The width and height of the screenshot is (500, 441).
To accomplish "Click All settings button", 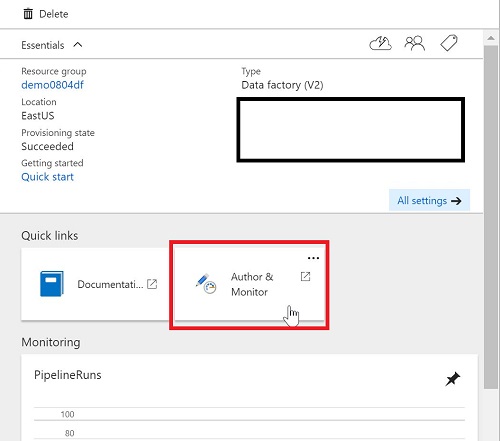I will click(429, 200).
